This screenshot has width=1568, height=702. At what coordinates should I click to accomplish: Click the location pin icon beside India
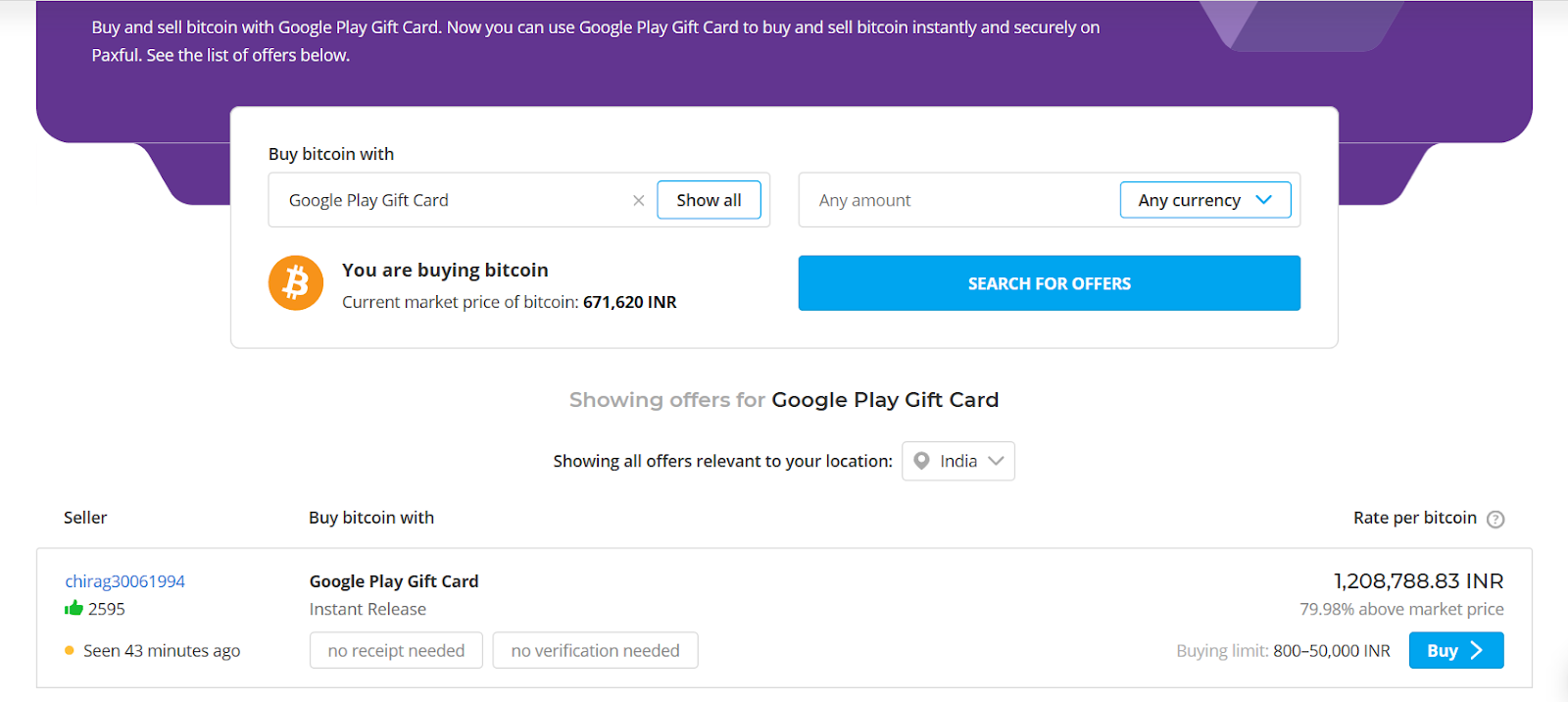coord(921,461)
